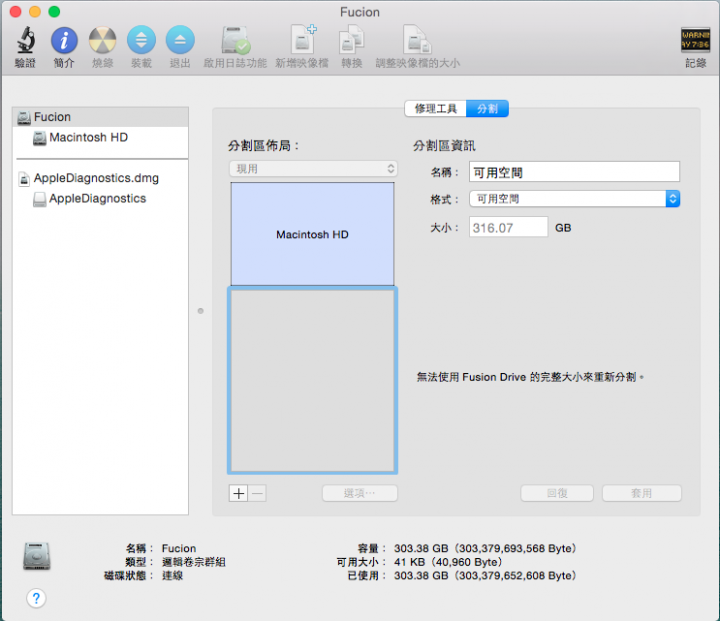Screen dimensions: 720x621
Task: Select the Fucion drive in sidebar
Action: coord(100,117)
